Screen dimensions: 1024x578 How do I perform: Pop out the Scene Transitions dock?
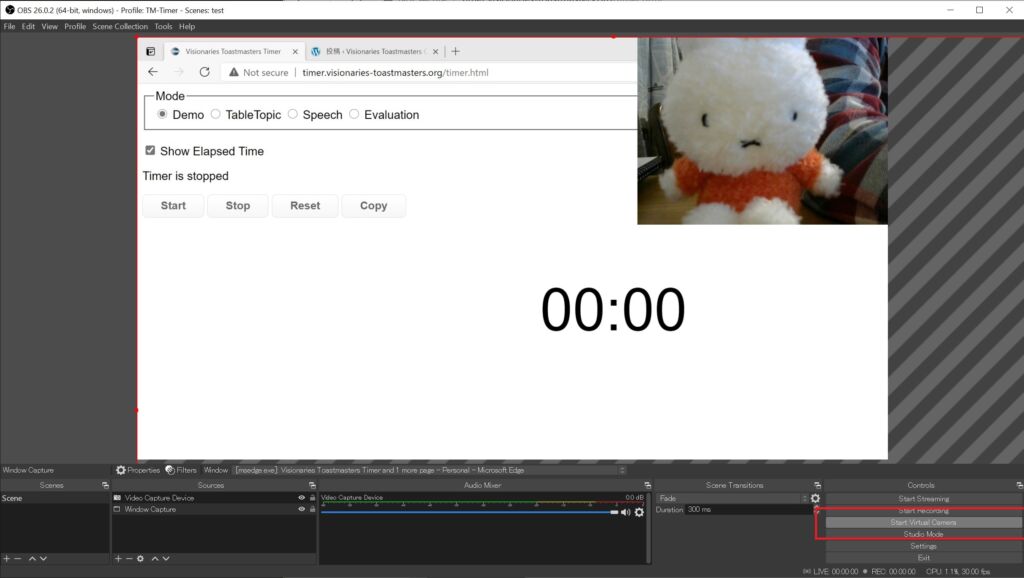pyautogui.click(x=817, y=485)
